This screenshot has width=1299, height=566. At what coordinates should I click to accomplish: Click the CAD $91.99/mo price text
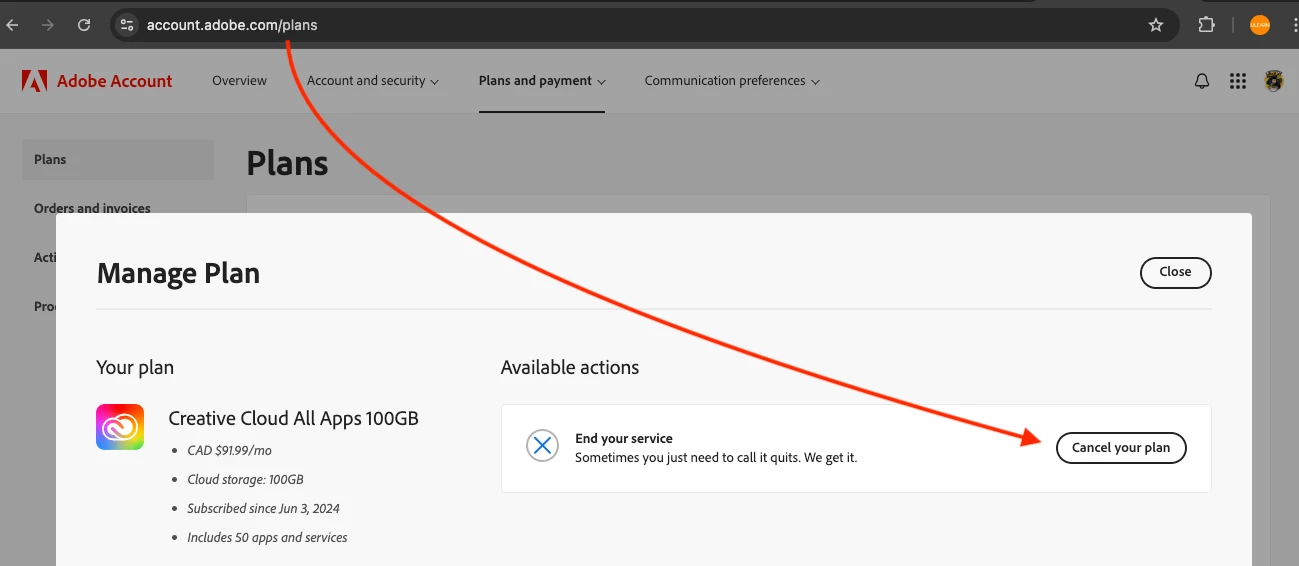(229, 451)
